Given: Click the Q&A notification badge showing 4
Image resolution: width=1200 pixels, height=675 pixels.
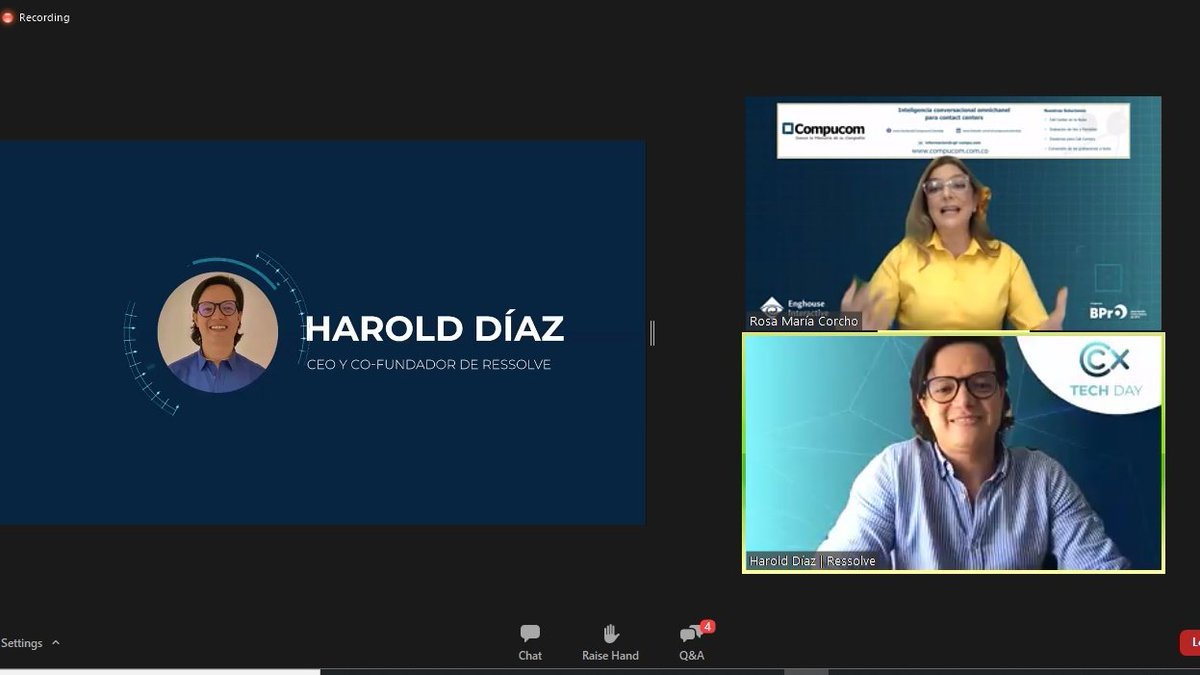Looking at the screenshot, I should [x=705, y=628].
